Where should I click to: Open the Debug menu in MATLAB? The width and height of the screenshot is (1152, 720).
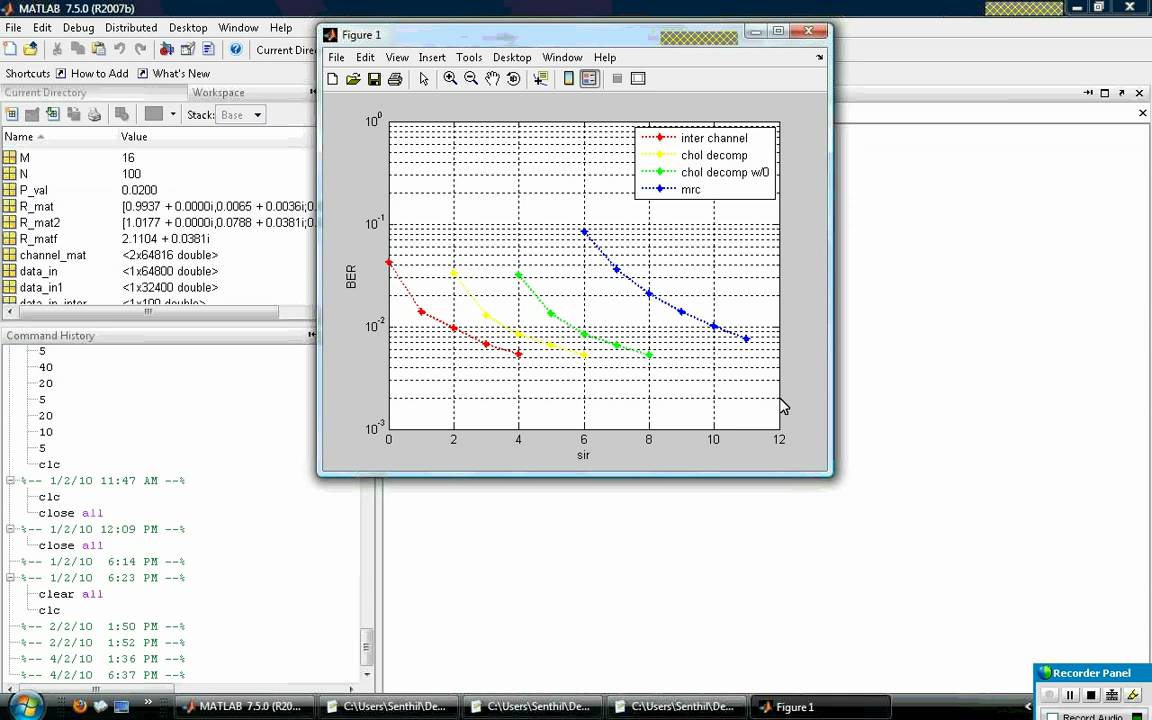coord(79,28)
